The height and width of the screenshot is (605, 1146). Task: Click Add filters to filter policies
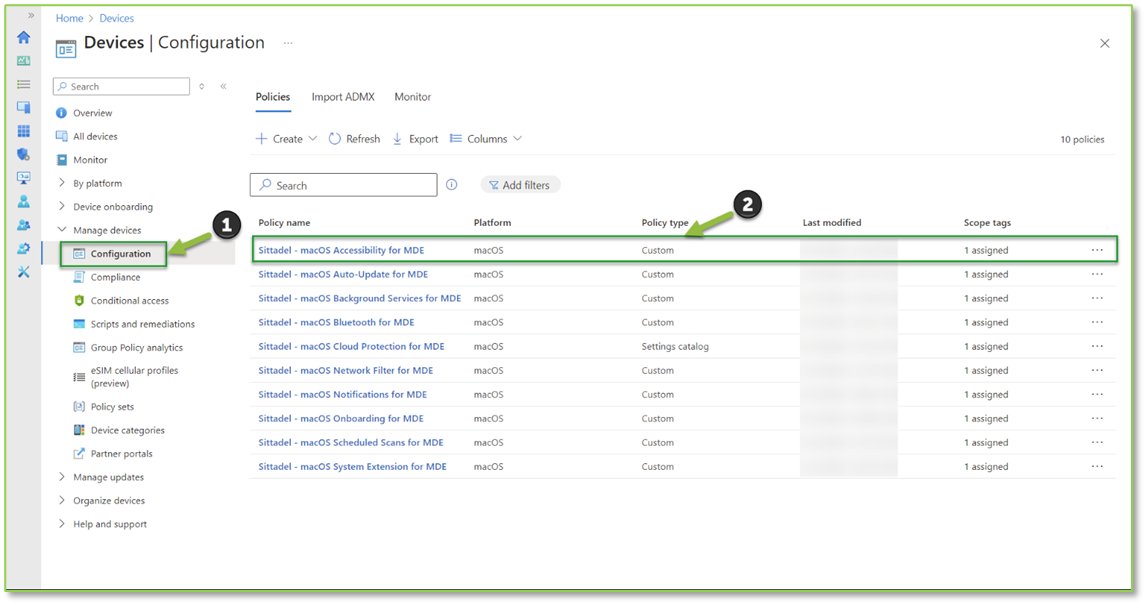[x=520, y=185]
